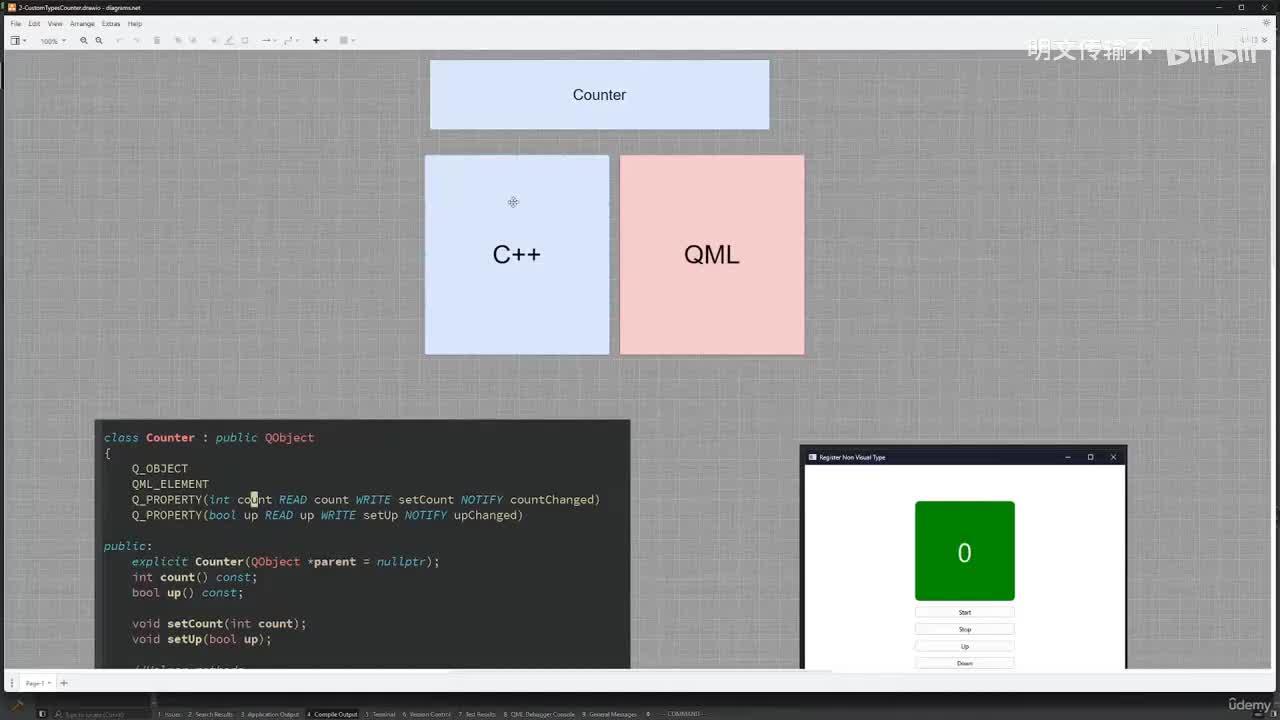The height and width of the screenshot is (720, 1280).
Task: Open the Page-1 tab
Action: (36, 683)
